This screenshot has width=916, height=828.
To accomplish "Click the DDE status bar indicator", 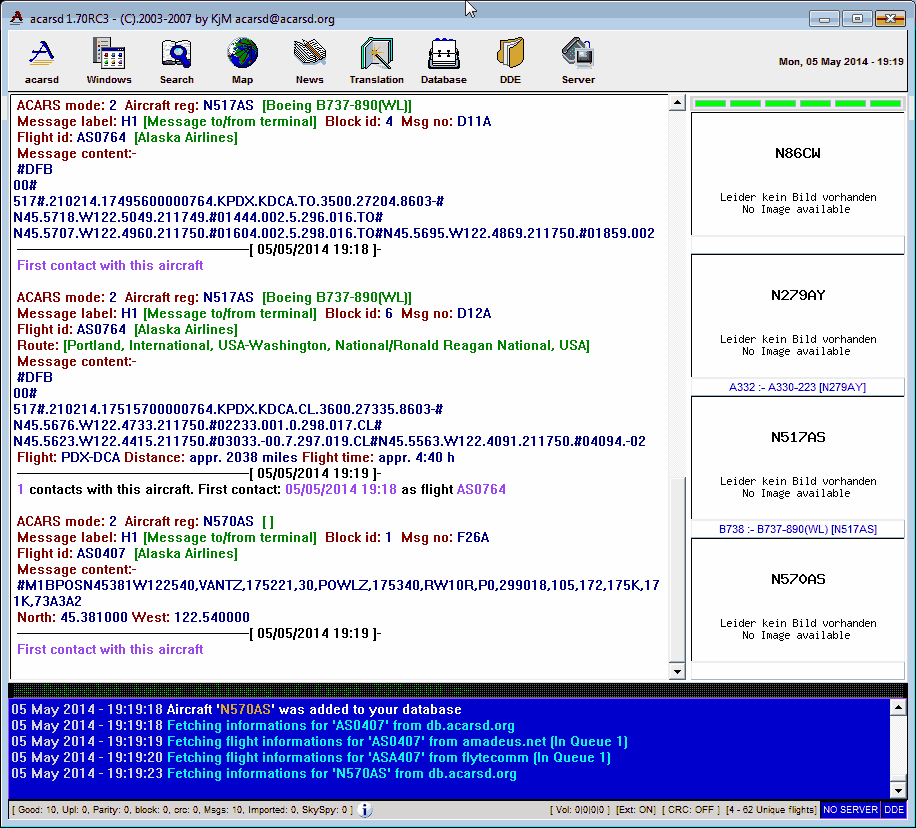I will 893,809.
